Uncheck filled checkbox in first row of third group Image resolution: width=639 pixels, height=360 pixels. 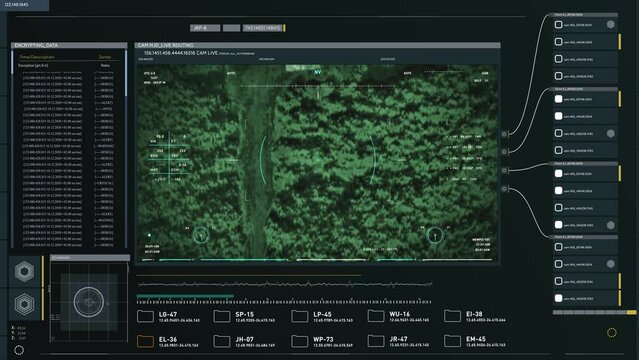click(x=559, y=174)
